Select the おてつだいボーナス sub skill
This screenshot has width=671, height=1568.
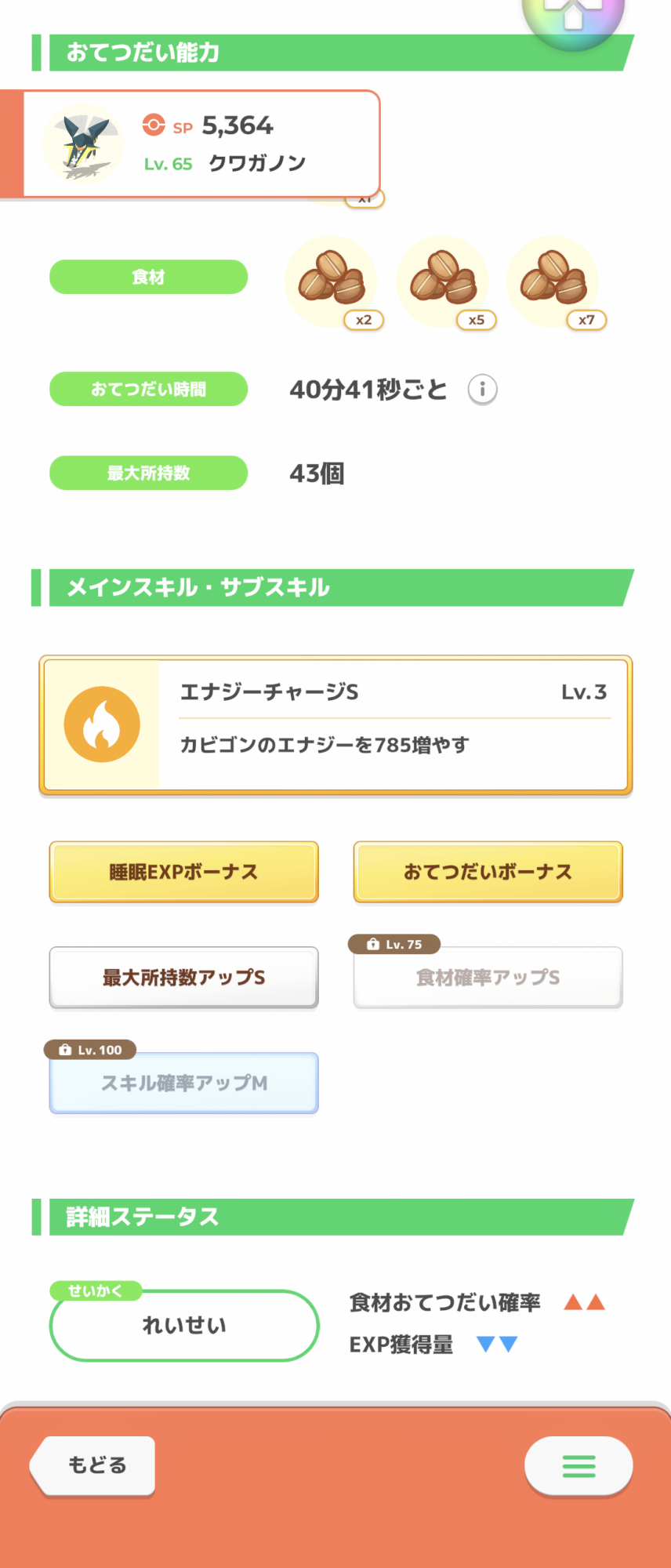tap(488, 872)
